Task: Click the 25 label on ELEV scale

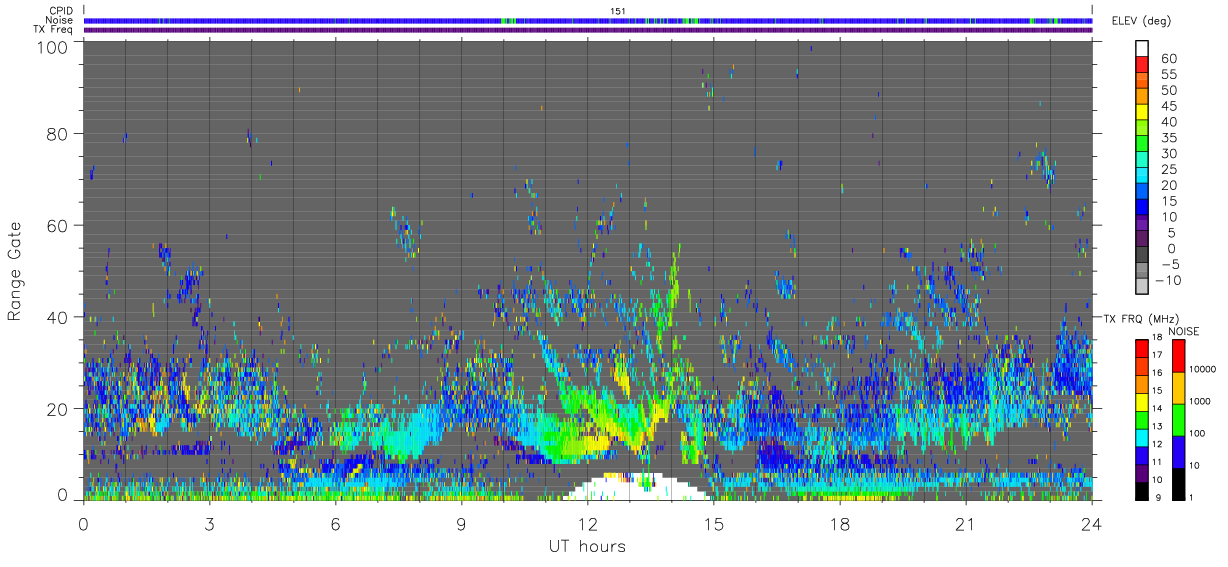Action: pos(1168,170)
